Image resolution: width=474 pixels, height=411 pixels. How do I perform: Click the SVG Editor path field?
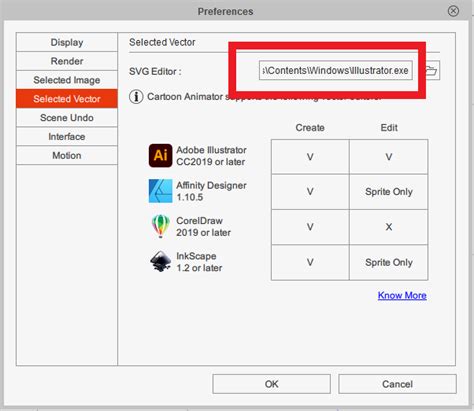[336, 70]
